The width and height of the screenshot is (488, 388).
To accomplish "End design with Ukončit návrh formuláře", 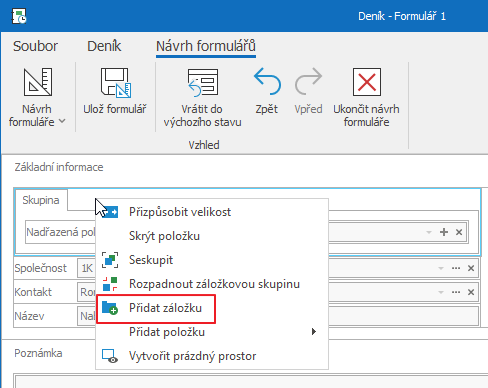I will click(367, 82).
